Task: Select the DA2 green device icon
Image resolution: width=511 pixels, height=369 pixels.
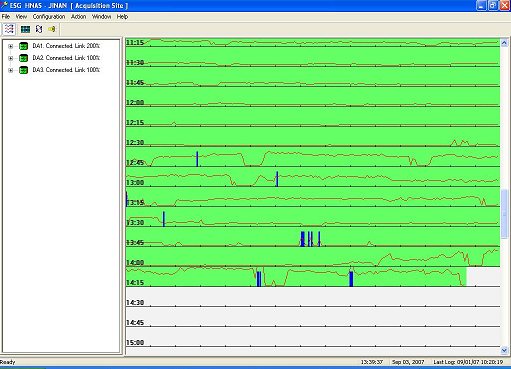Action: click(x=23, y=58)
